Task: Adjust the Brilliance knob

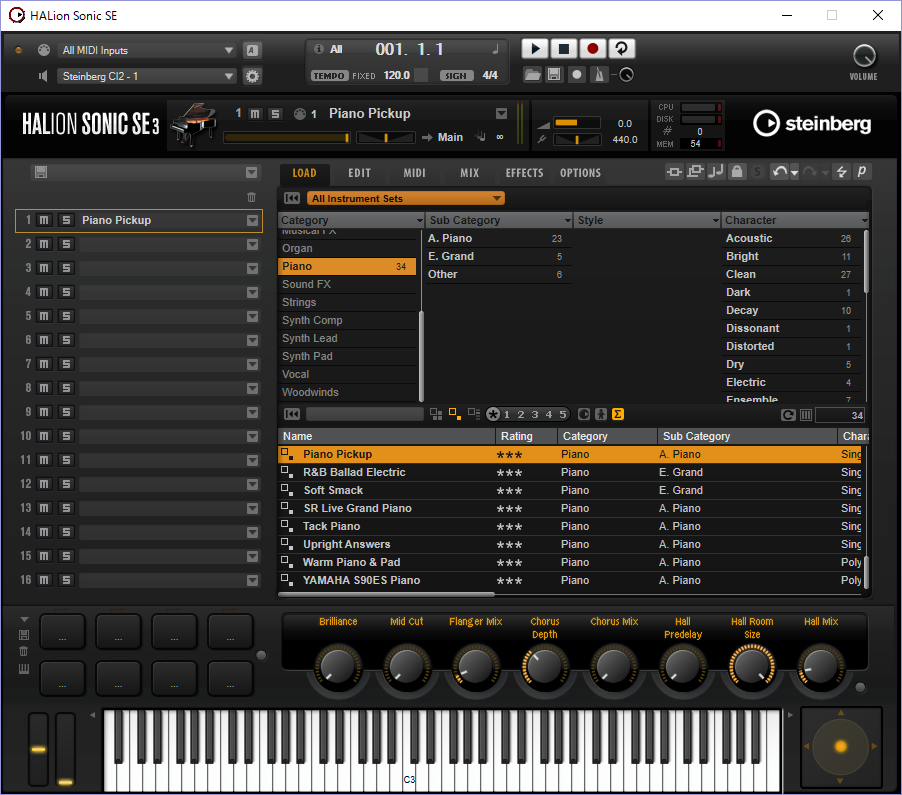Action: [337, 665]
